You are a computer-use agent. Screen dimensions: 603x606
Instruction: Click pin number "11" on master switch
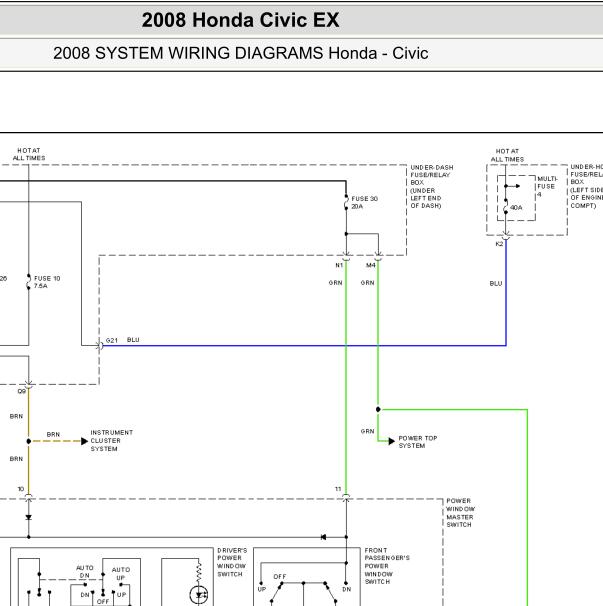(x=338, y=489)
